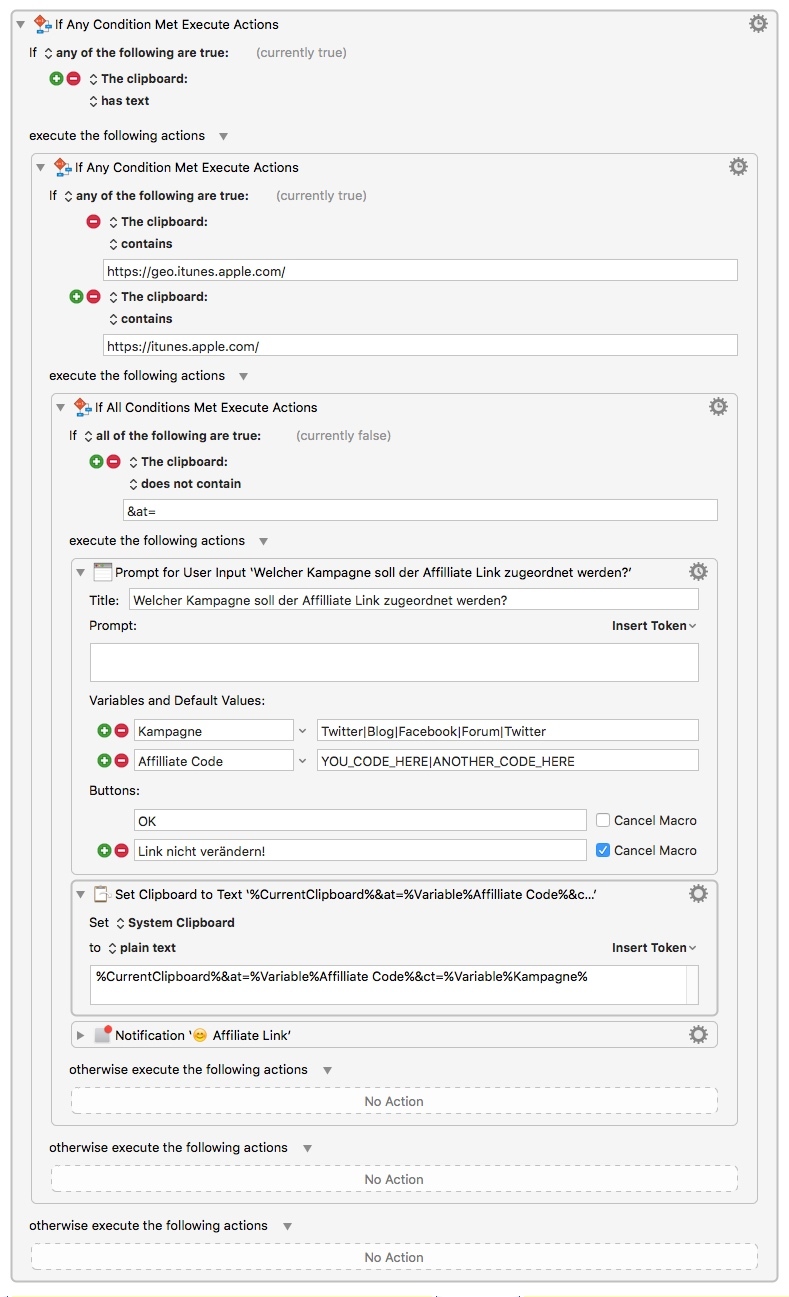The height and width of the screenshot is (1297, 789).
Task: Open Insert Token menu for clipboard text
Action: 654,948
